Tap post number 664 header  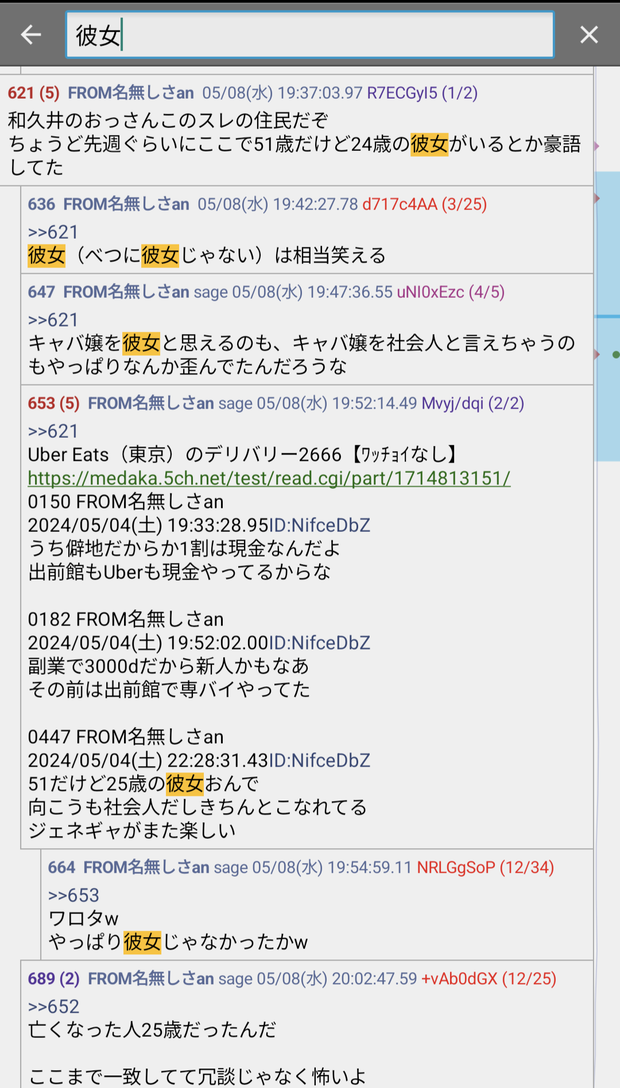(x=61, y=867)
